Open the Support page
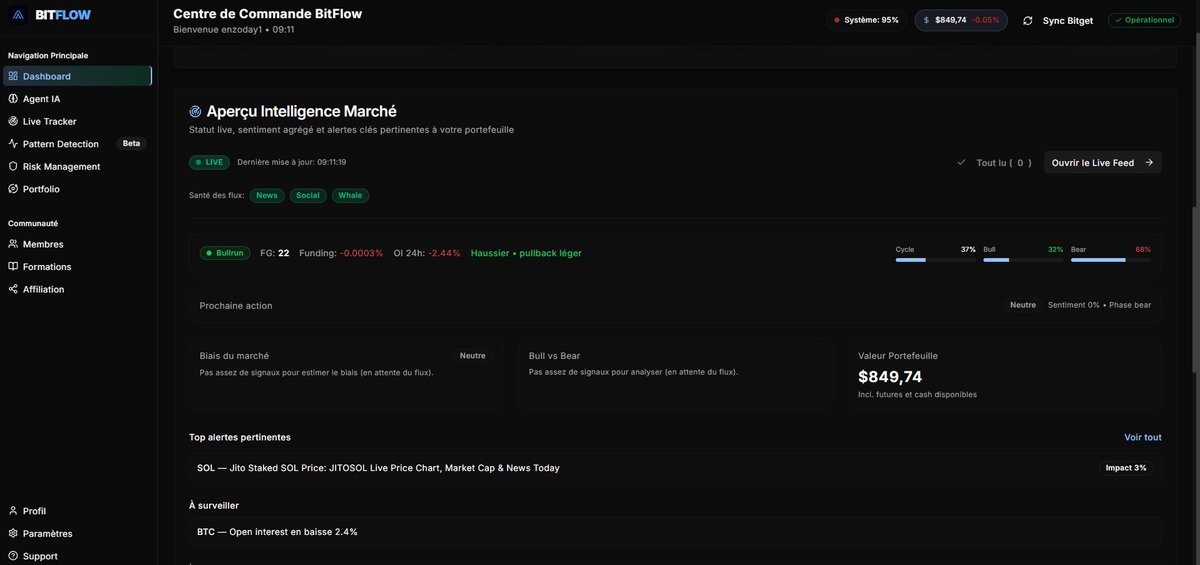The image size is (1200, 565). click(77, 556)
